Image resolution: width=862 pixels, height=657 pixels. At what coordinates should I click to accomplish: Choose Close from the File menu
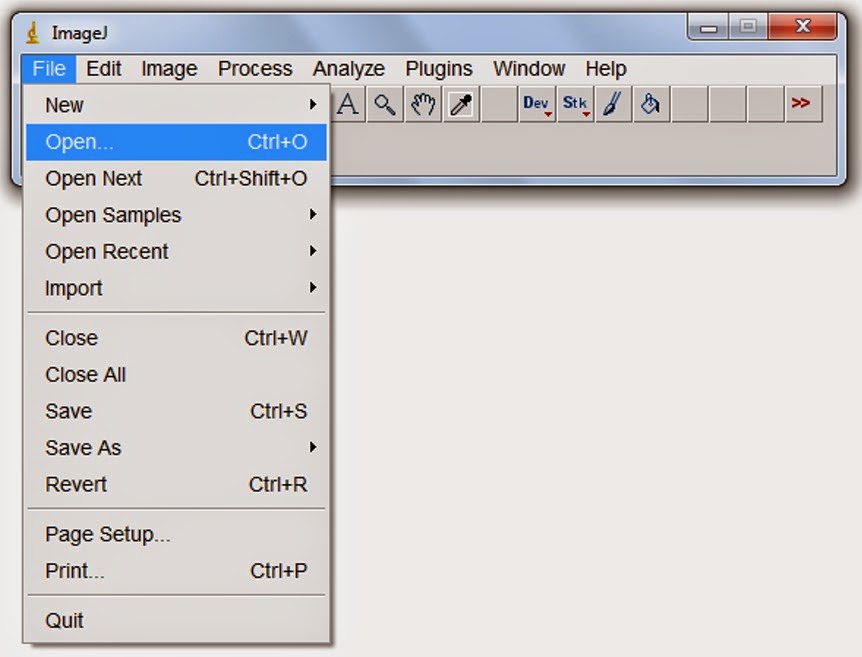point(176,338)
